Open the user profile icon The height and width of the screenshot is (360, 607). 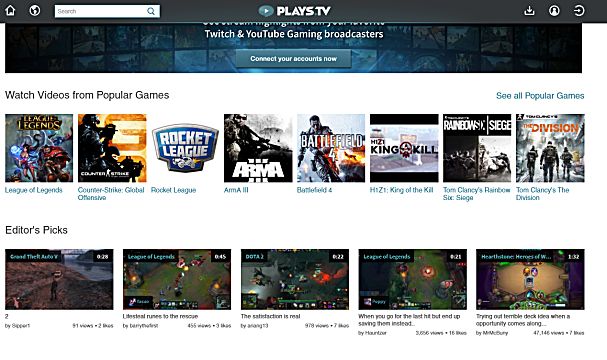pyautogui.click(x=554, y=10)
